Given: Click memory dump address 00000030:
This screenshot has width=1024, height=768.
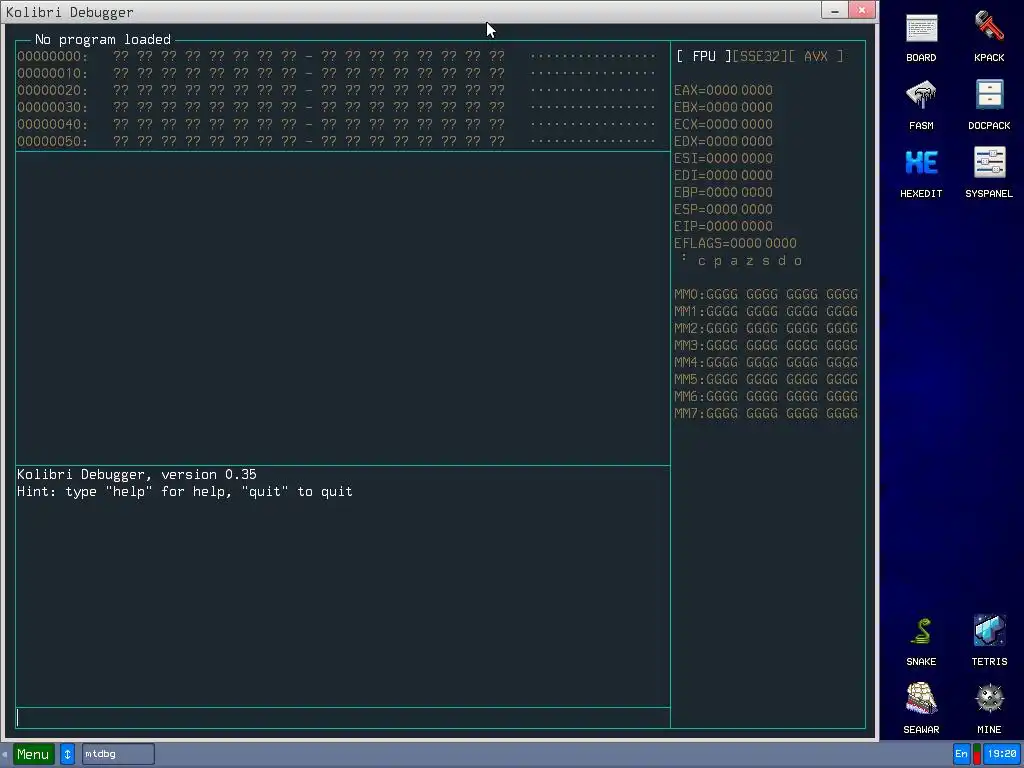Looking at the screenshot, I should click(52, 107).
